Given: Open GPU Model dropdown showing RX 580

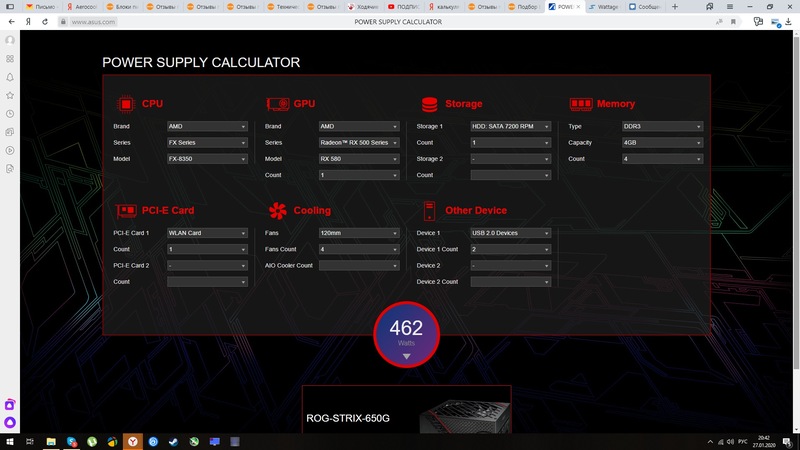Looking at the screenshot, I should tap(359, 159).
